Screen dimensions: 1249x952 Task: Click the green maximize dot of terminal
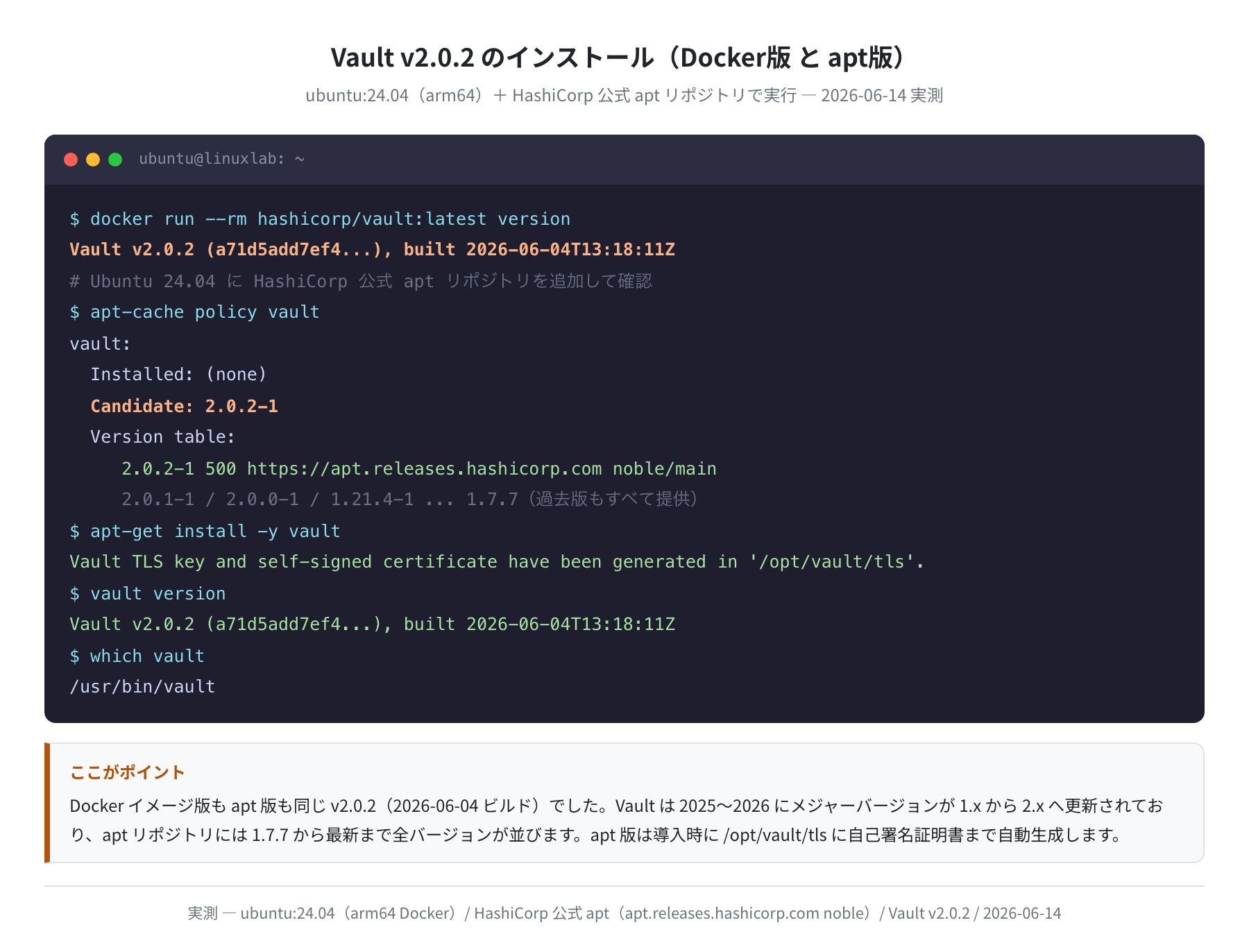tap(115, 160)
